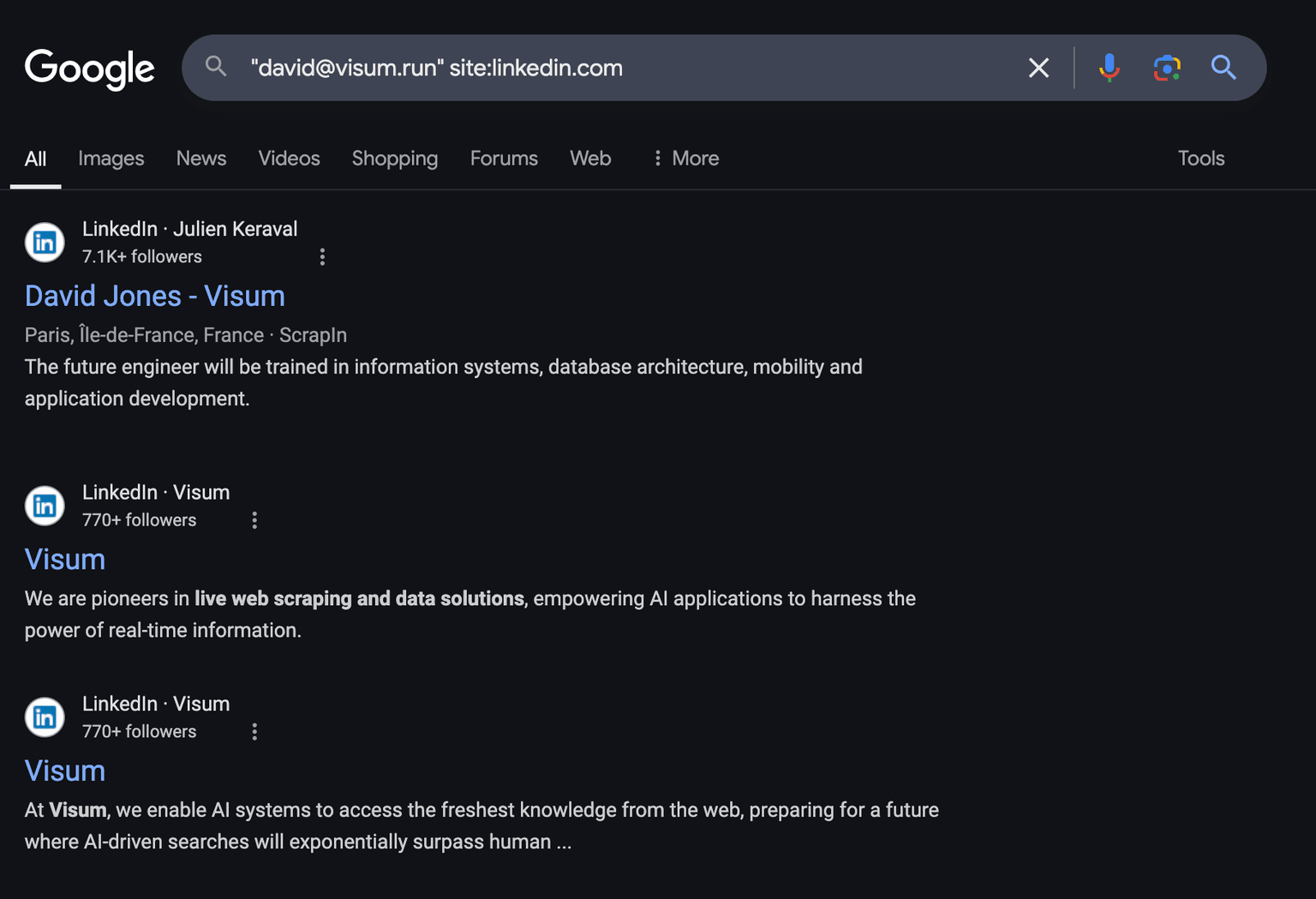The width and height of the screenshot is (1316, 899).
Task: Click LinkedIn favicon for 'At Visum' result
Action: tap(45, 717)
